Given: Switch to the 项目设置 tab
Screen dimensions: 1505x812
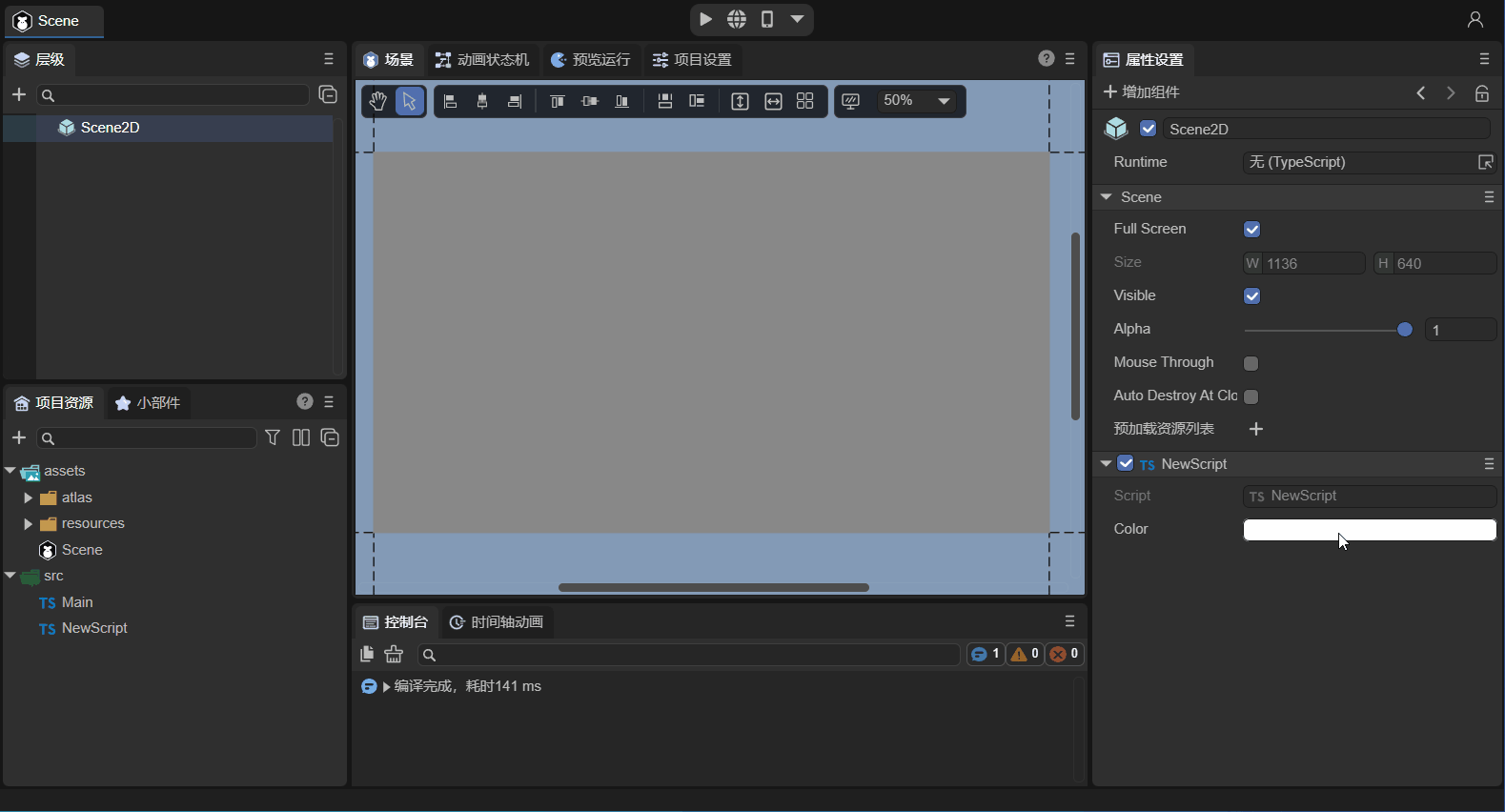Looking at the screenshot, I should click(x=692, y=60).
